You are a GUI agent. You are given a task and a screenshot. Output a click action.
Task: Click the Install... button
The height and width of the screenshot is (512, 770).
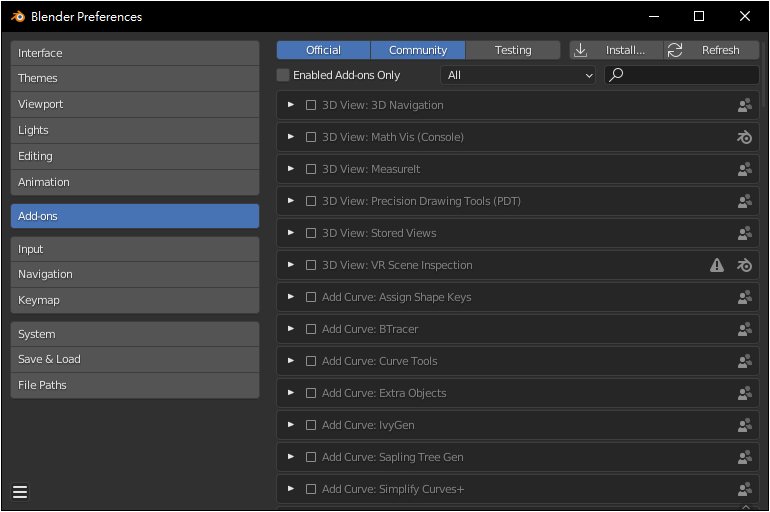tap(616, 50)
